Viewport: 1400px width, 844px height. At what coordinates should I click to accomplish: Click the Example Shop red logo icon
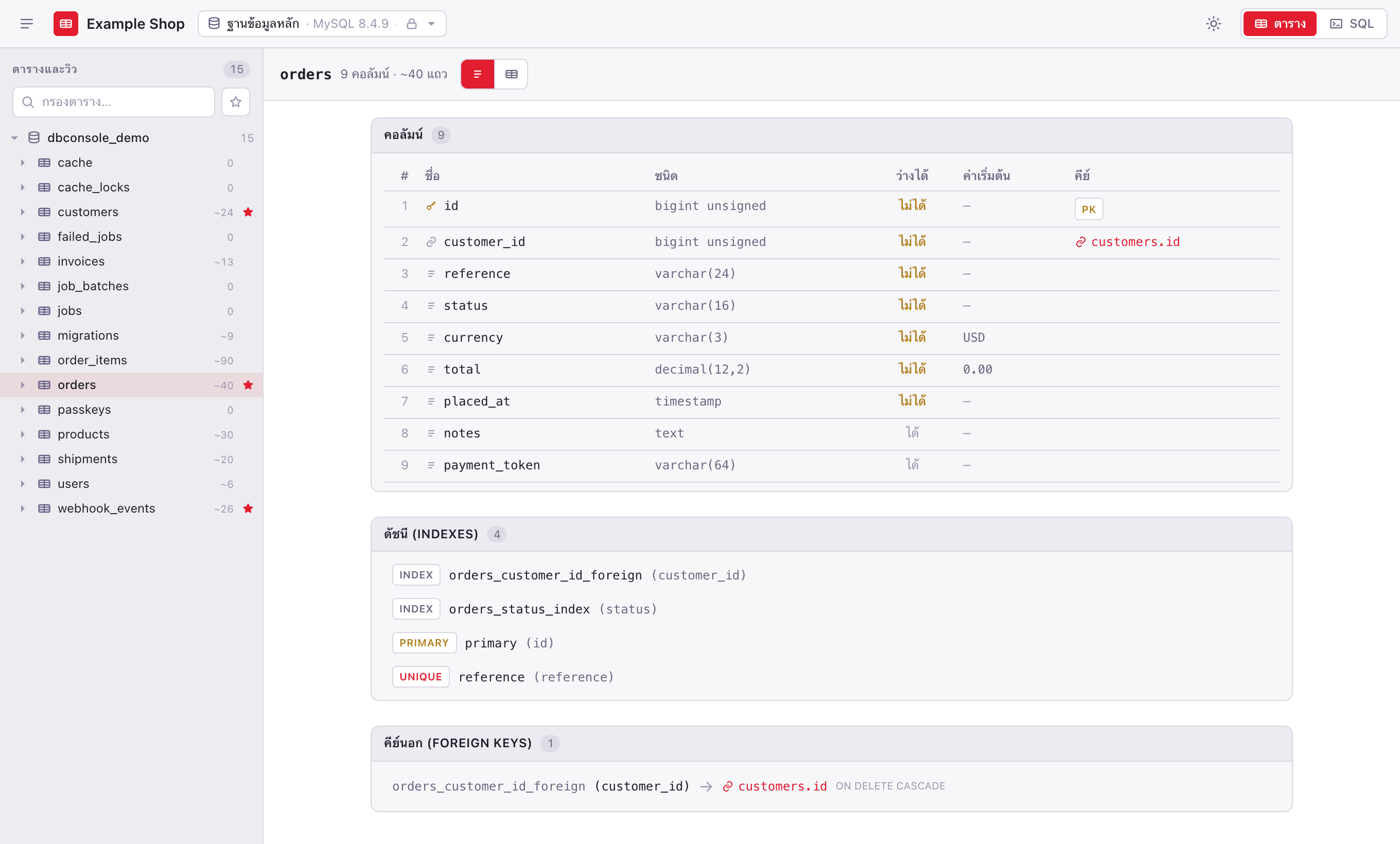(x=66, y=24)
